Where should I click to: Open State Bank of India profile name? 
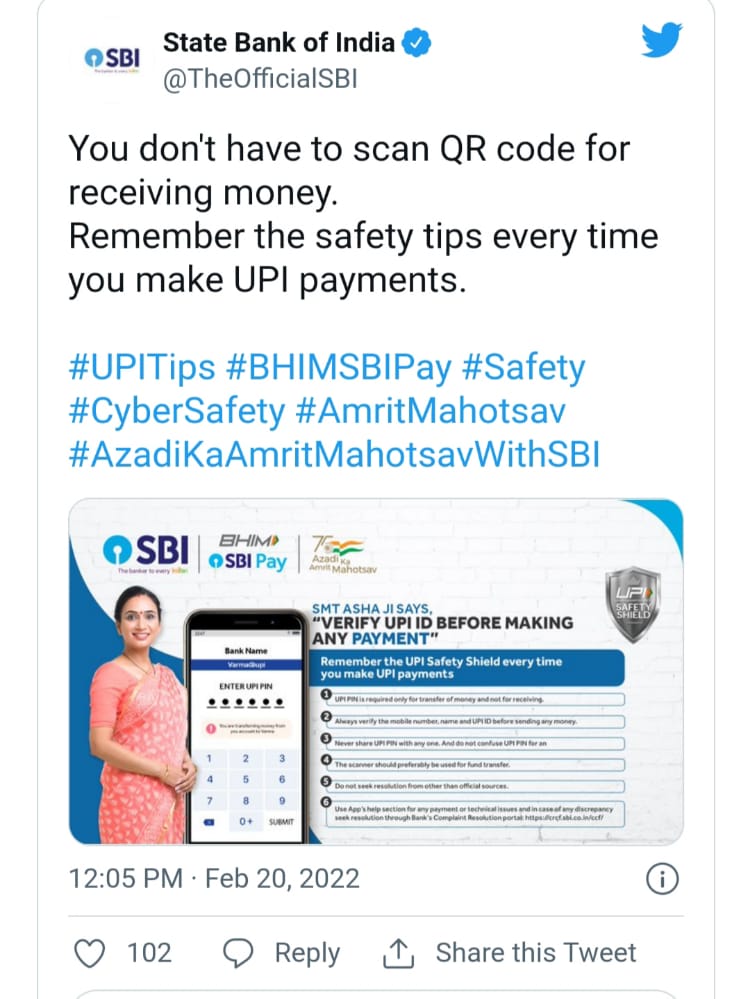point(279,43)
